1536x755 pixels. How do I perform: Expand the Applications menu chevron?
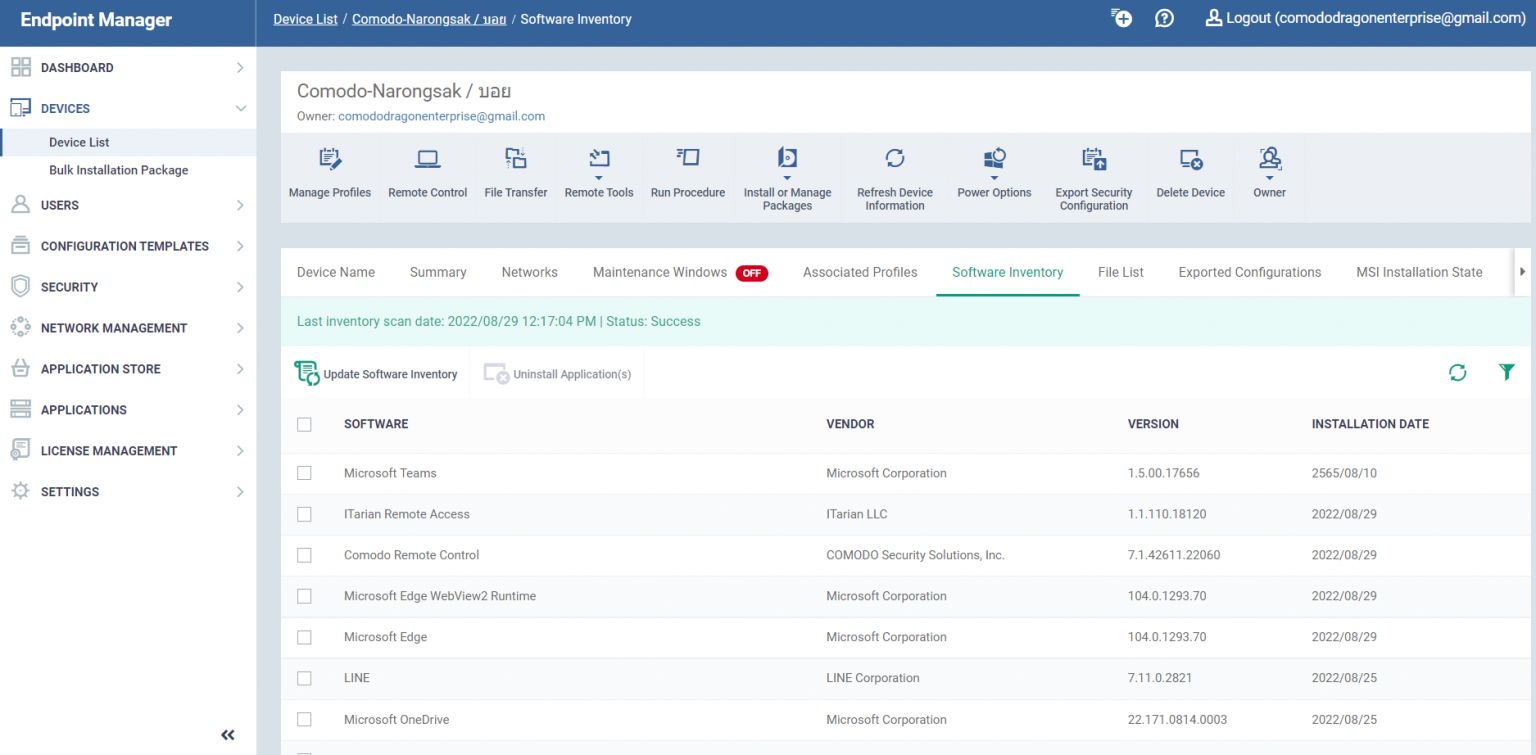pos(240,410)
